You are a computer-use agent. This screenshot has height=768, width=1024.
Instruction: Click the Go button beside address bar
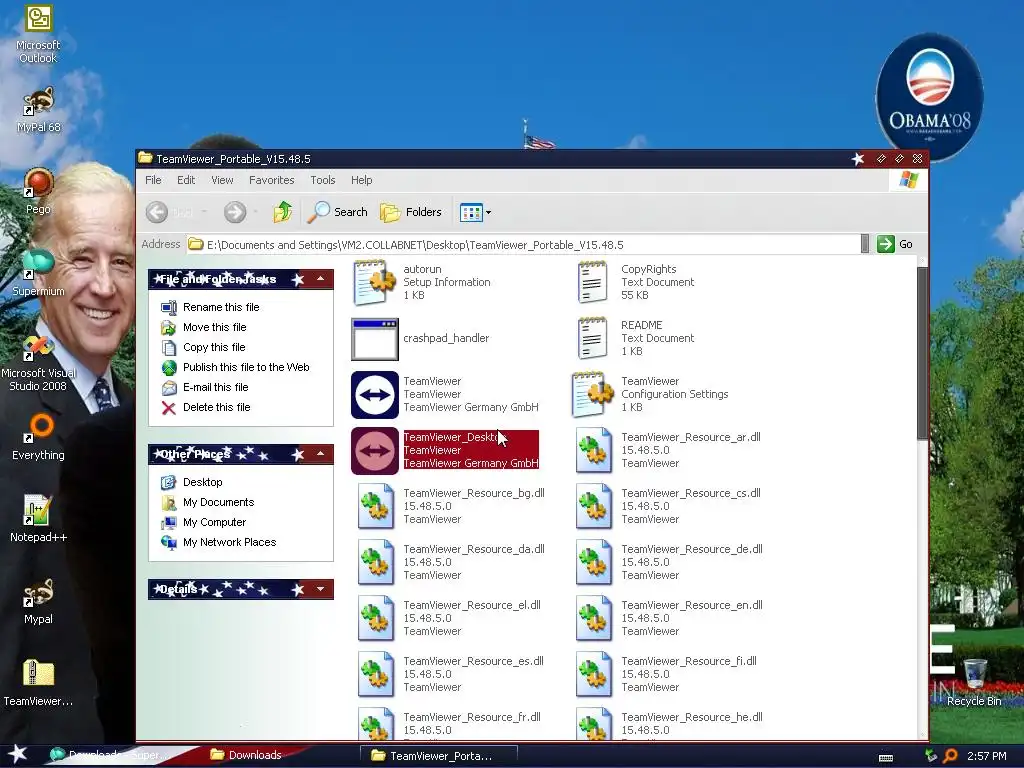895,244
